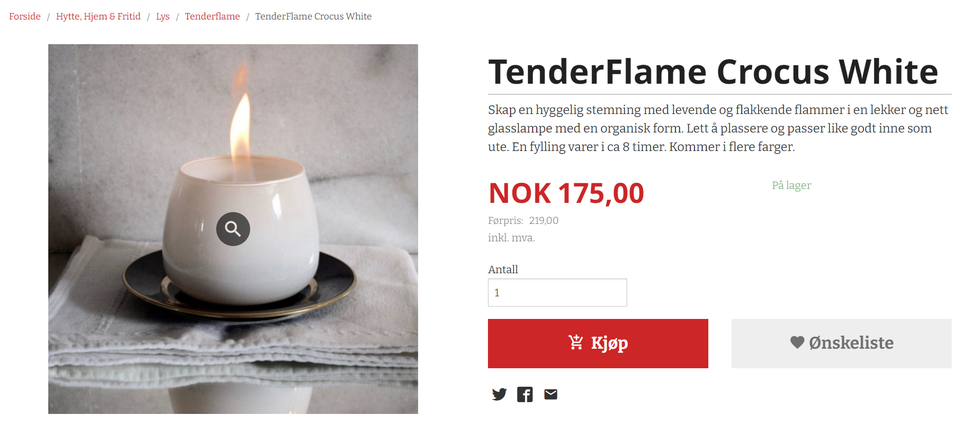Click the På lager stock status
960x435 pixels.
pyautogui.click(x=791, y=186)
